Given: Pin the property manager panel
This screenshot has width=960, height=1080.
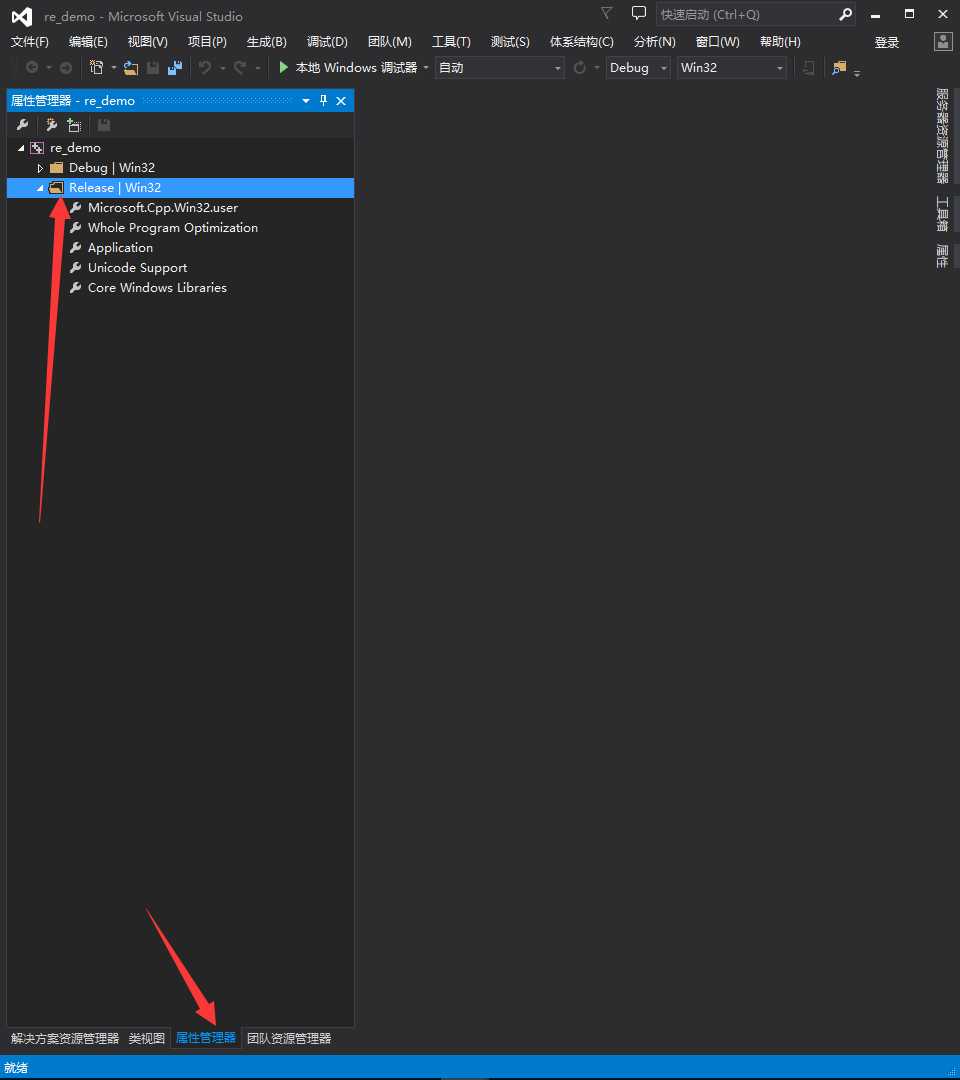Looking at the screenshot, I should click(324, 101).
